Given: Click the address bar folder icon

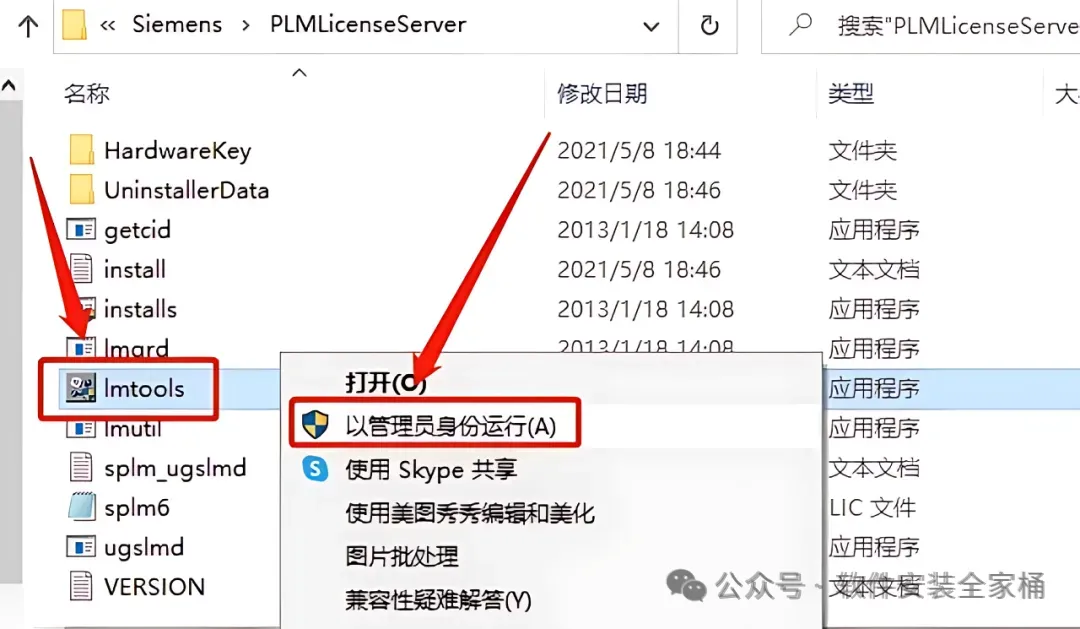Looking at the screenshot, I should [x=74, y=25].
